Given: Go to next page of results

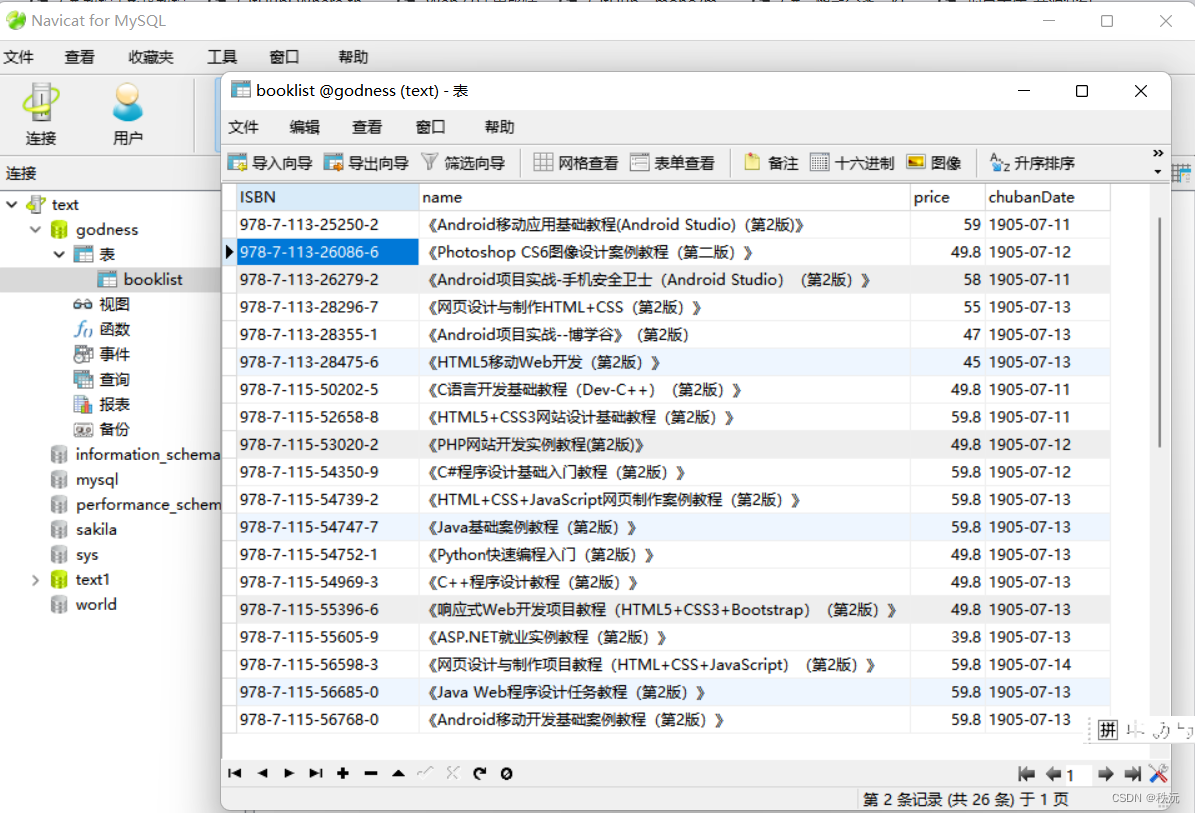Looking at the screenshot, I should click(x=1105, y=774).
